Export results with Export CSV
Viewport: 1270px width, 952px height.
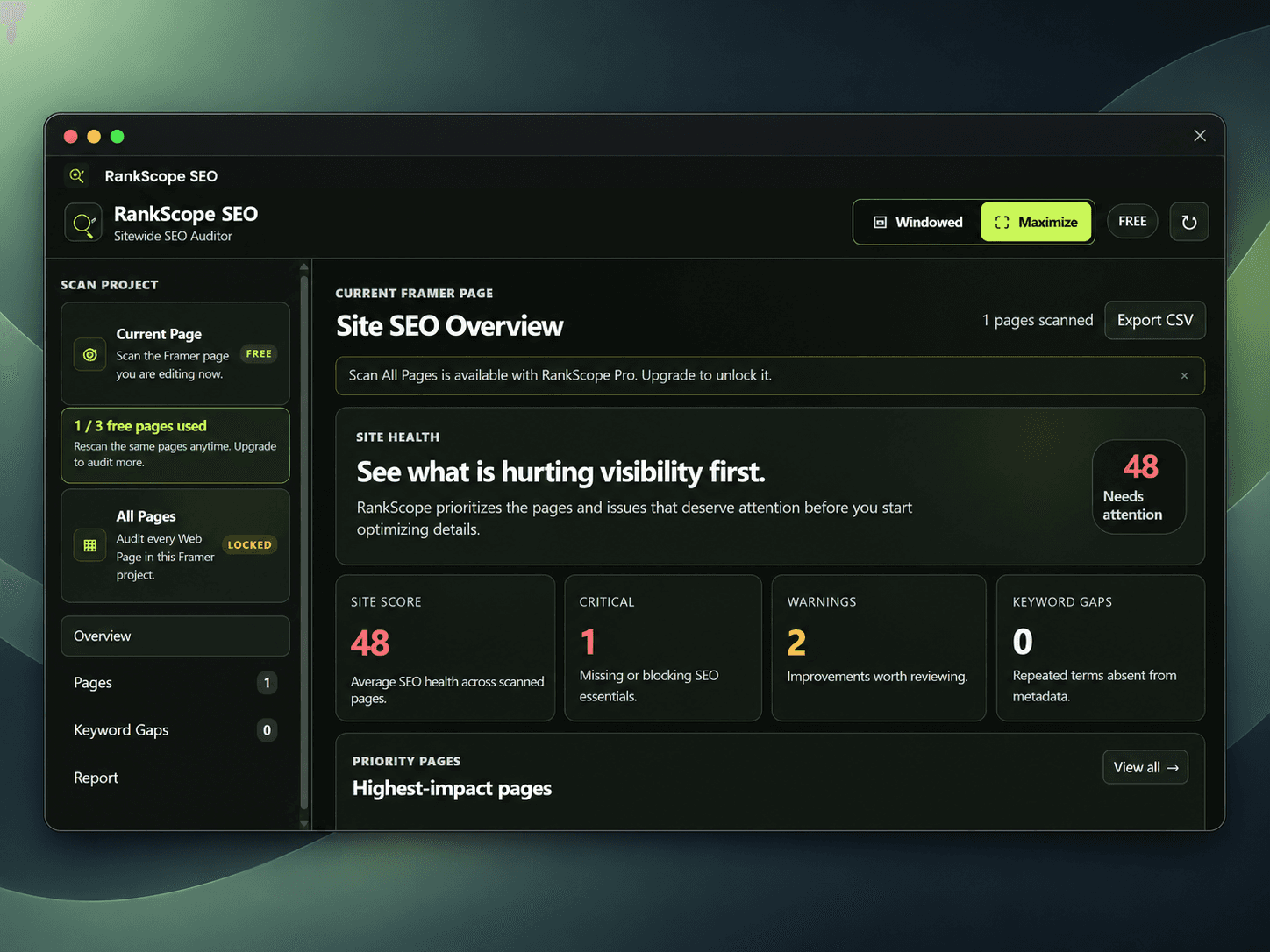click(1155, 320)
